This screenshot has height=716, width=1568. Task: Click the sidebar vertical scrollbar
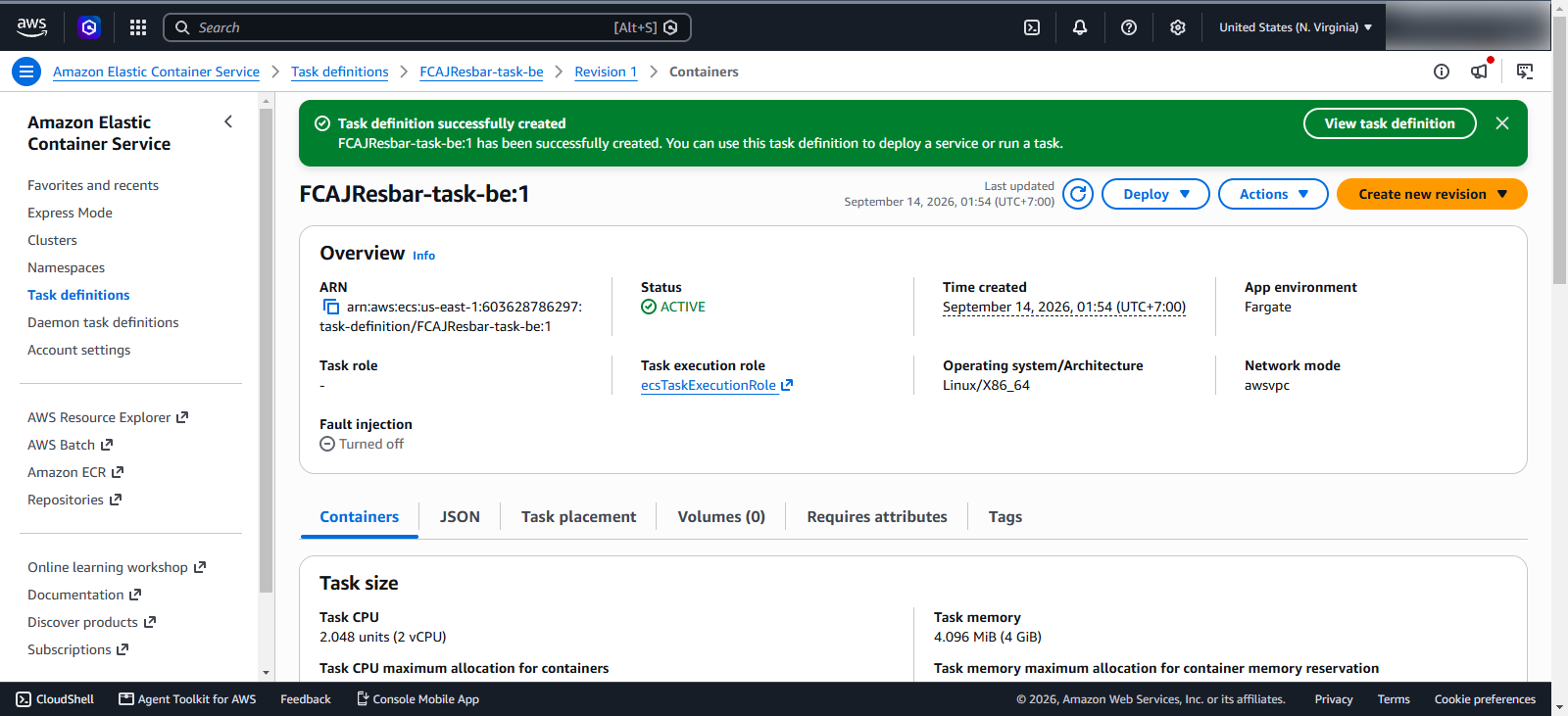pos(266,350)
